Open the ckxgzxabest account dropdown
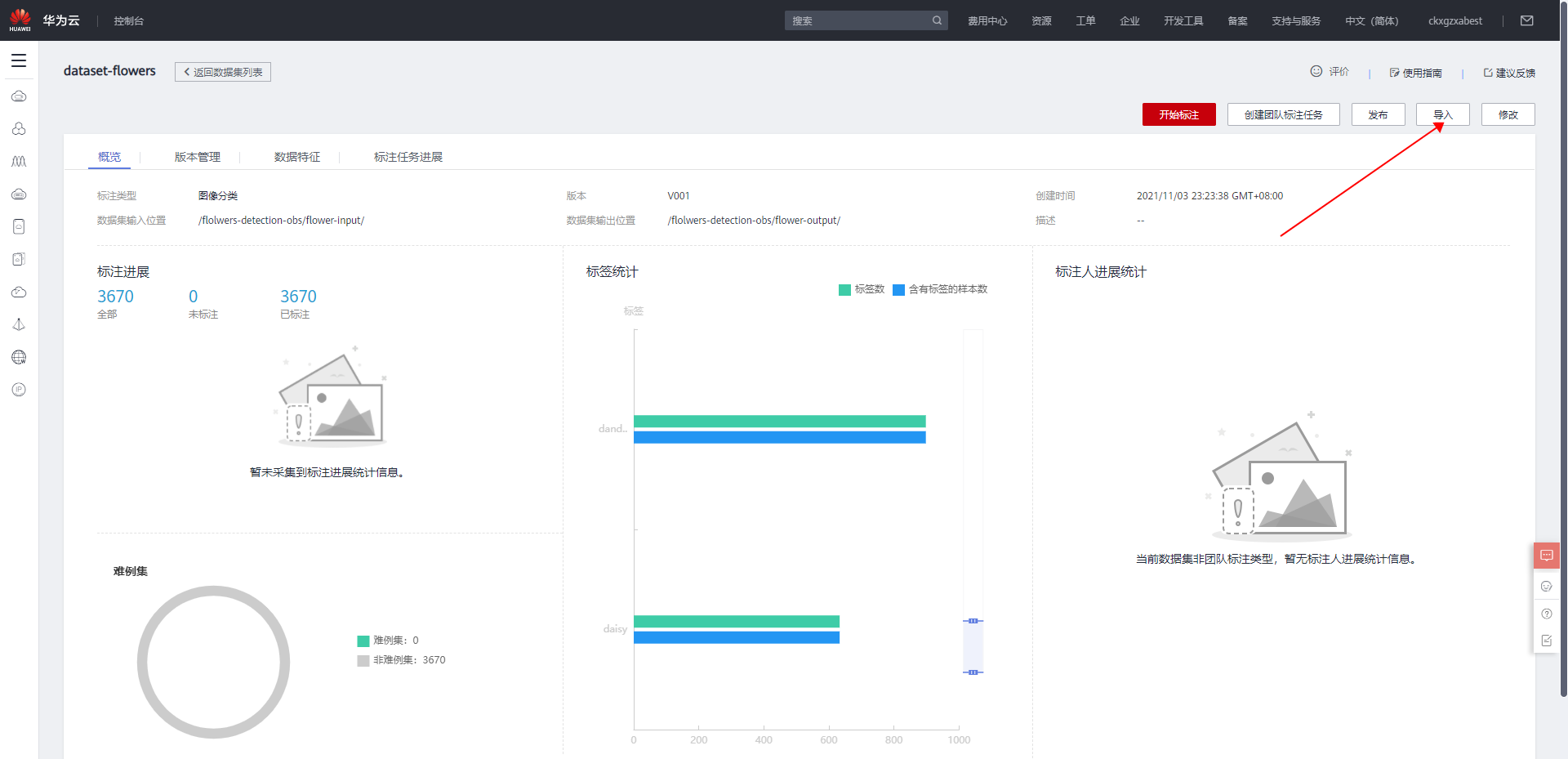The width and height of the screenshot is (1568, 759). 1455,21
